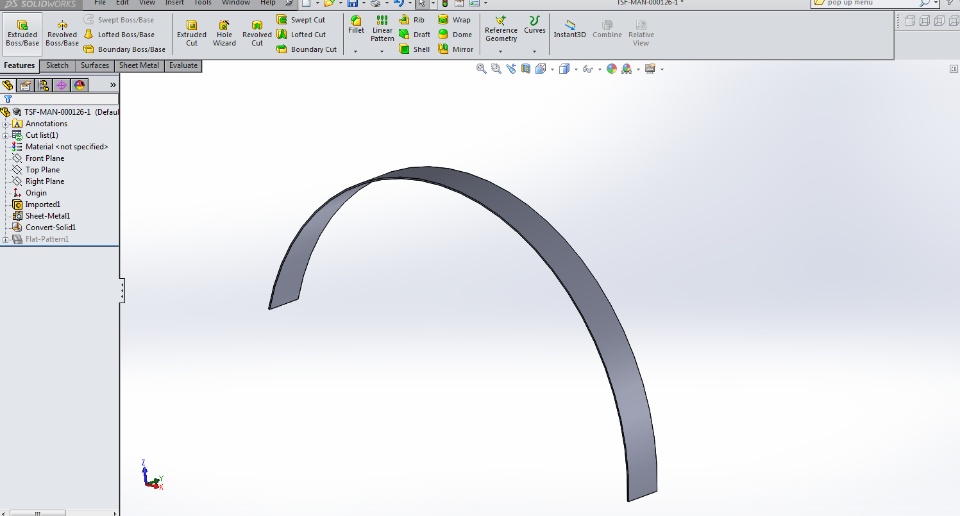The height and width of the screenshot is (516, 960).
Task: Expand Linear Pattern dropdown arrow
Action: (381, 51)
